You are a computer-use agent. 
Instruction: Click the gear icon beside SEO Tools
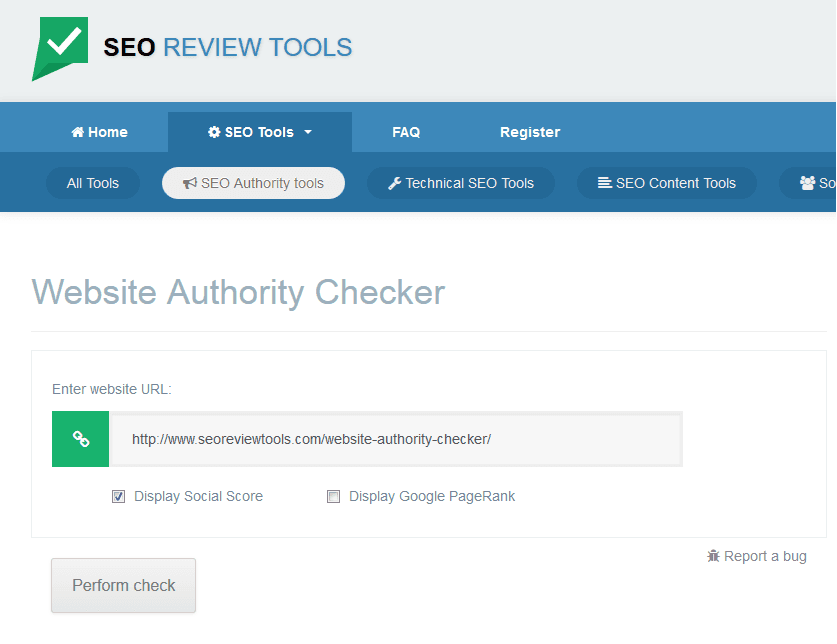point(214,131)
